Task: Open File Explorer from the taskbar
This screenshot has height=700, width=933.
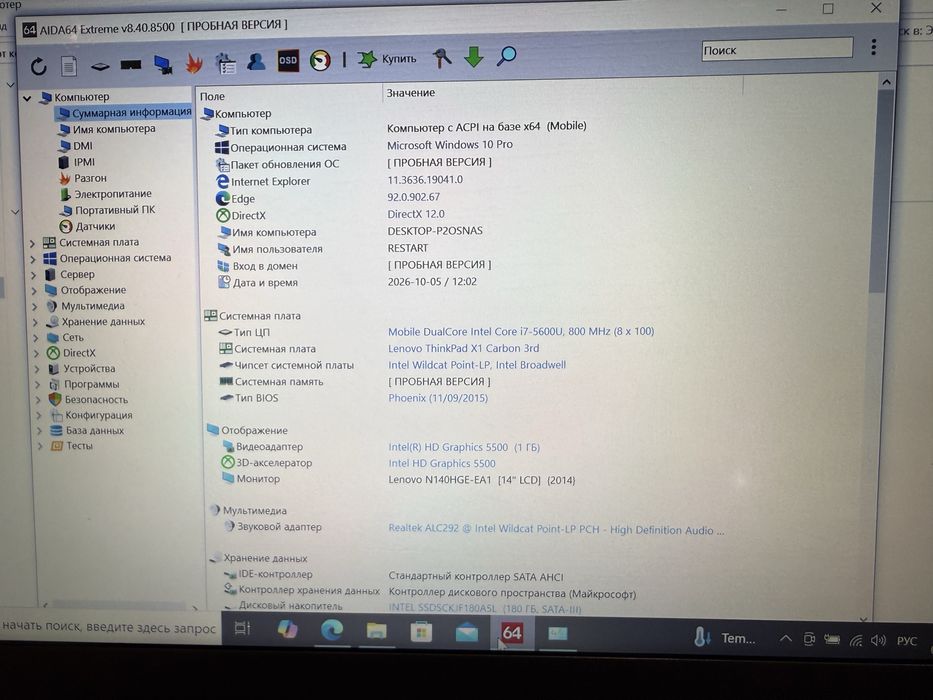Action: (x=376, y=630)
